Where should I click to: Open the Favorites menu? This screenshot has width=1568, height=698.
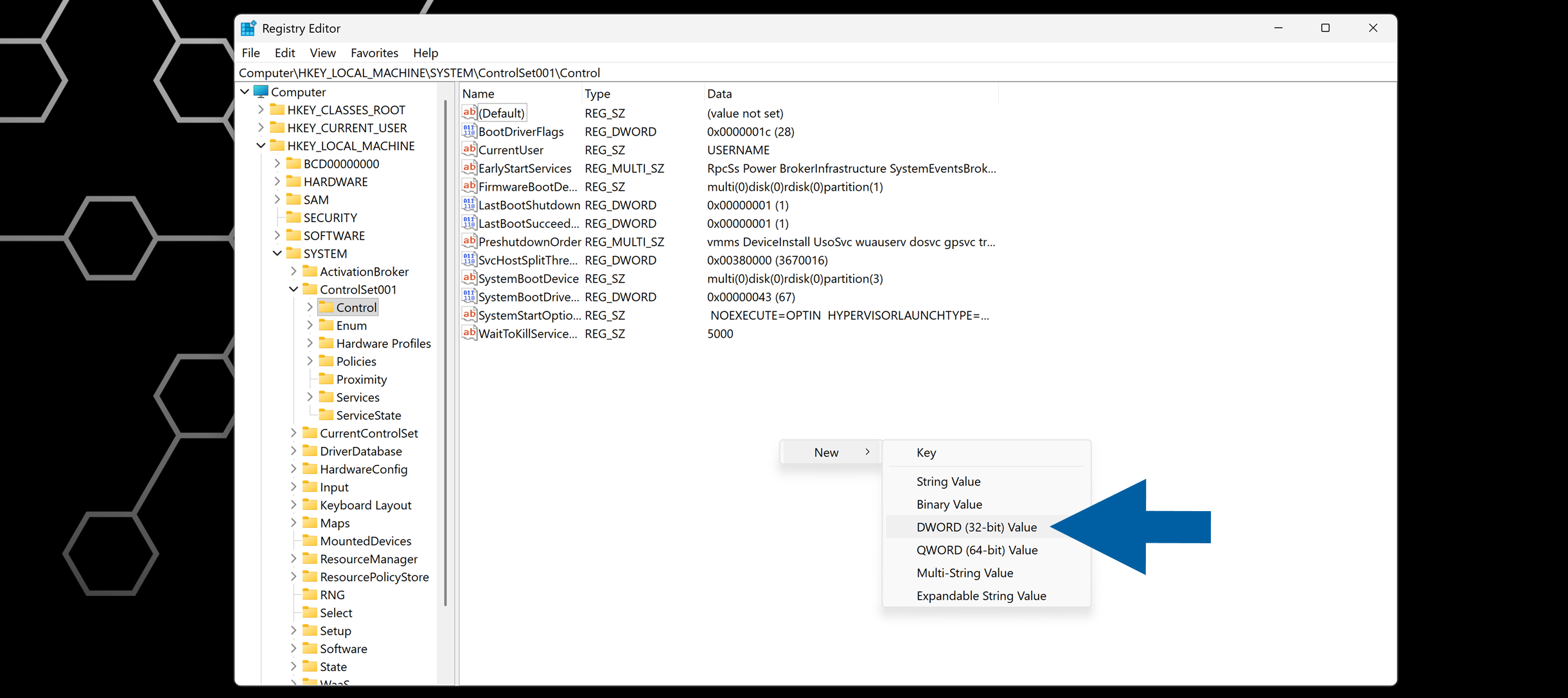coord(374,53)
